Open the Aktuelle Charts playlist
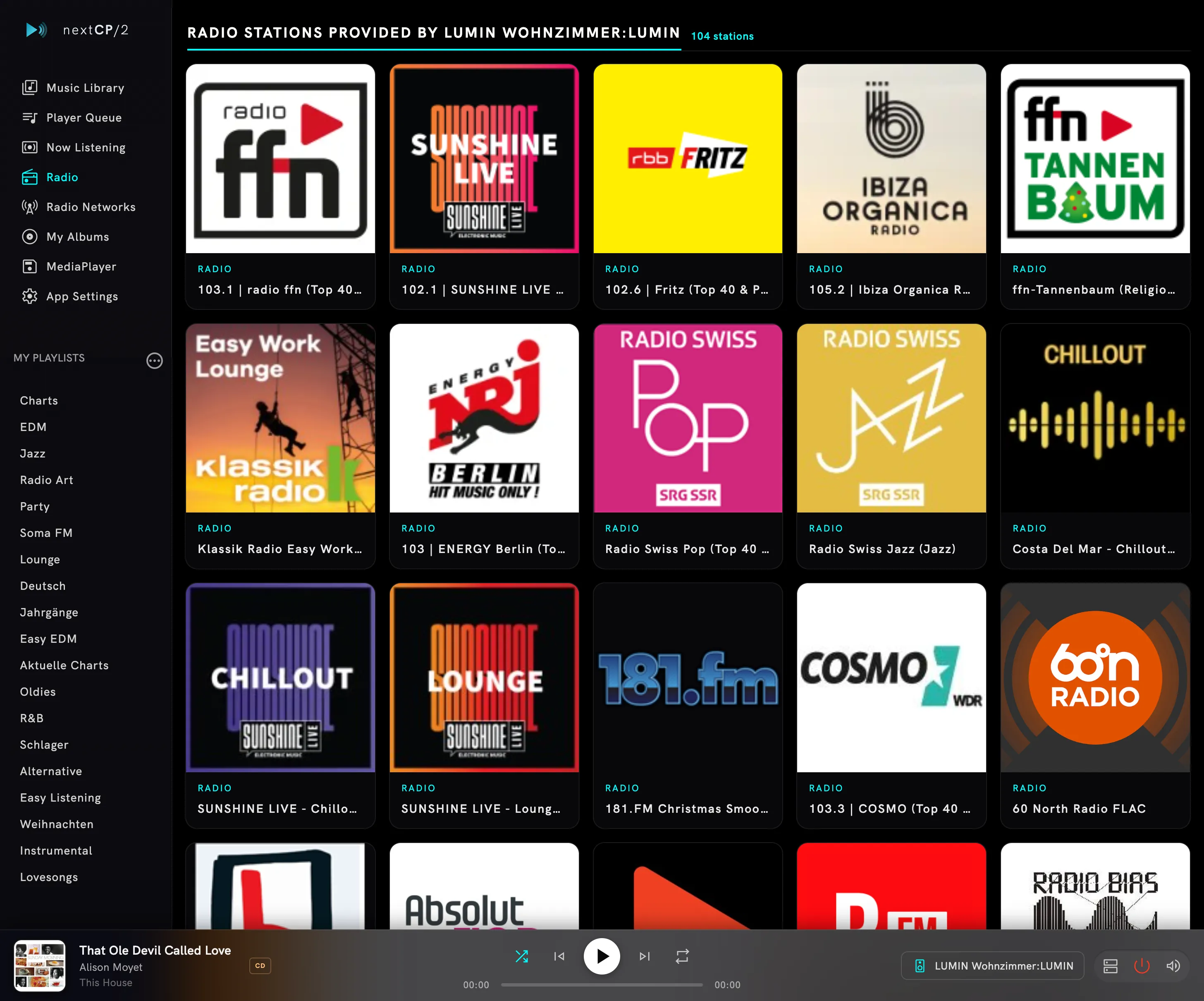Viewport: 1204px width, 1001px height. [x=64, y=665]
